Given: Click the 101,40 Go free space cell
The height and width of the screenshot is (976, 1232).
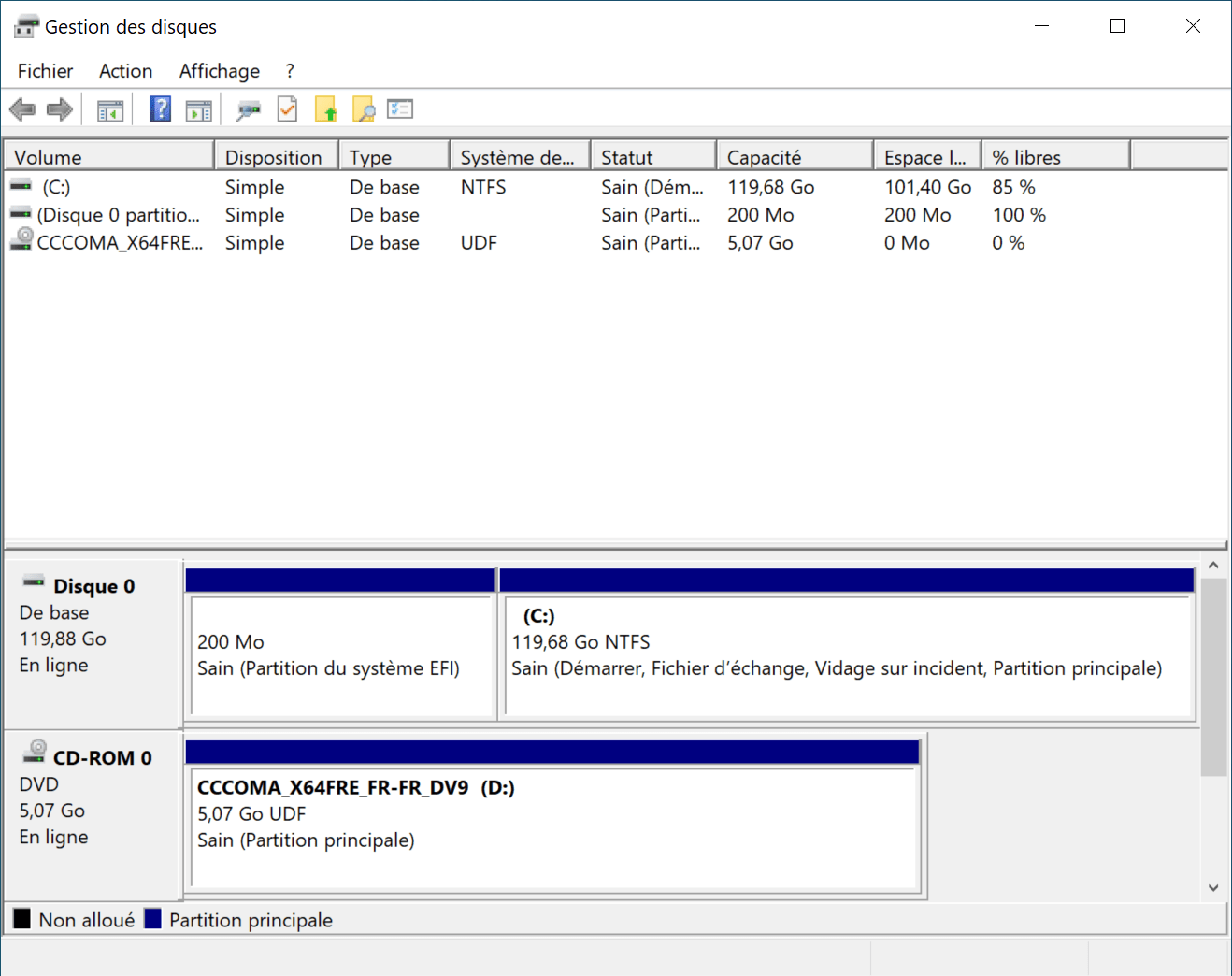Looking at the screenshot, I should point(928,187).
